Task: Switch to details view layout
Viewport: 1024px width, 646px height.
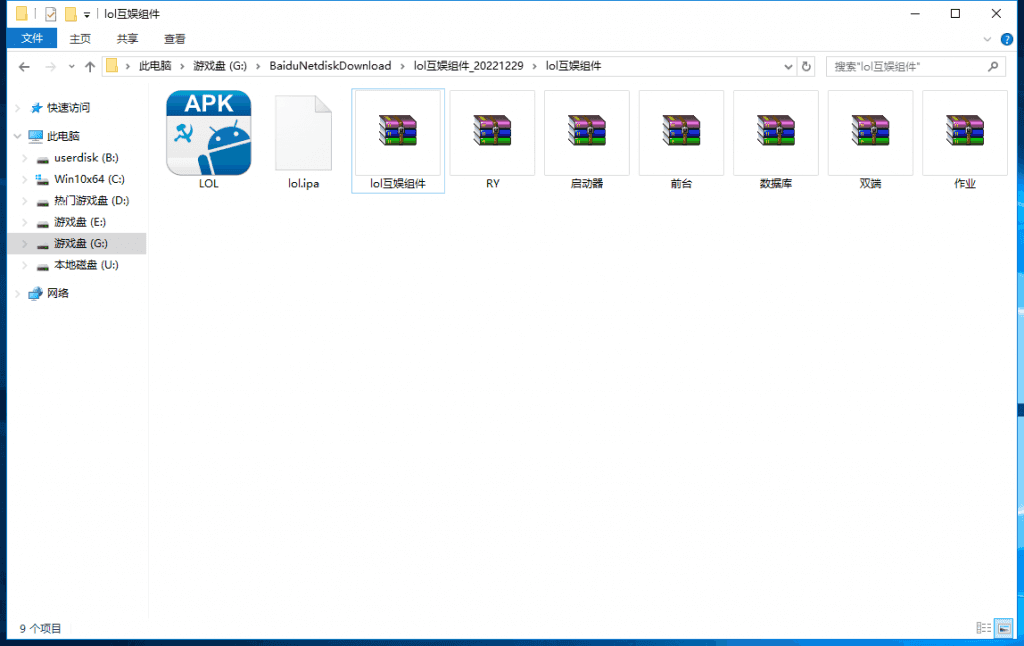Action: 984,628
